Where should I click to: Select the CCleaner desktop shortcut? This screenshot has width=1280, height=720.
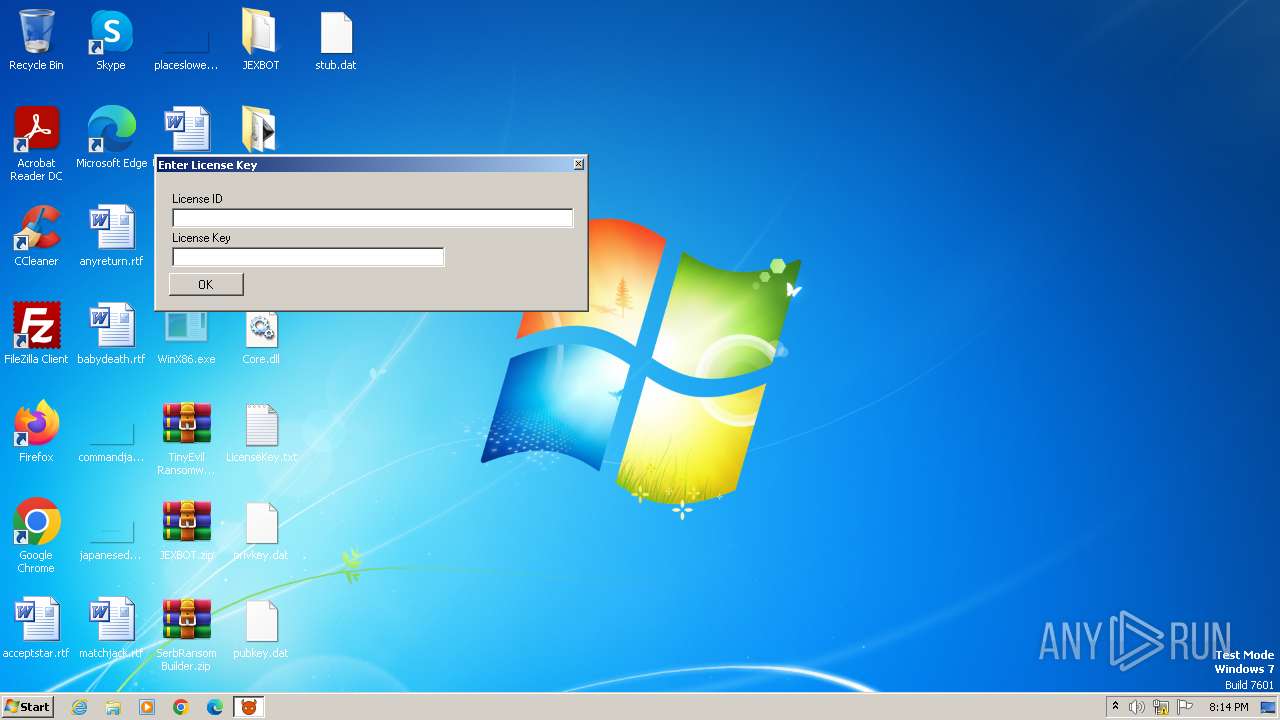(x=36, y=236)
